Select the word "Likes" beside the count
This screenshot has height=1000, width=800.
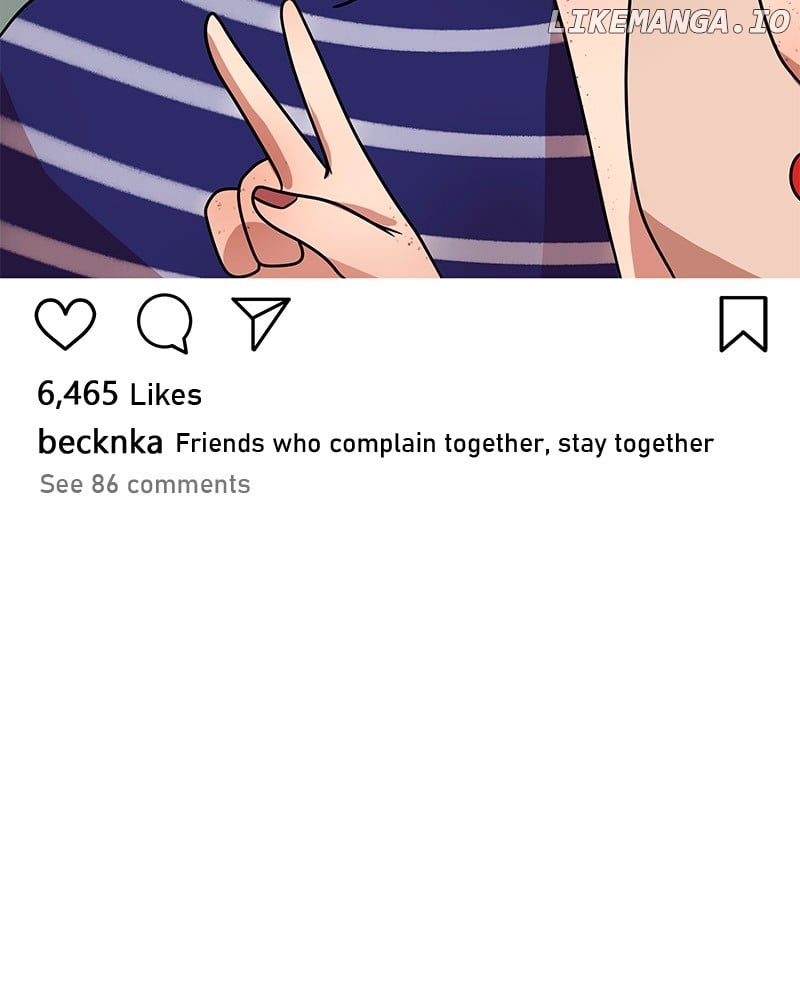pos(166,395)
